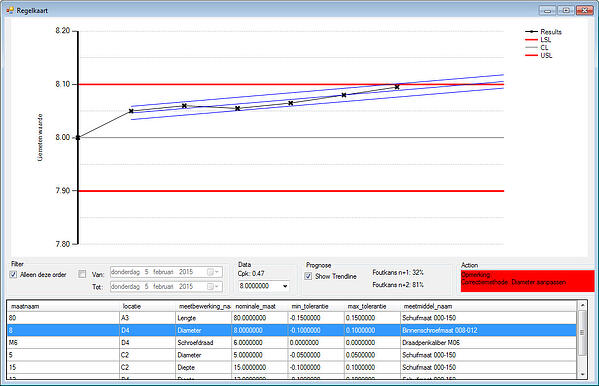The width and height of the screenshot is (599, 386).
Task: Uncheck the Alleen deze order checkbox
Action: (13, 274)
